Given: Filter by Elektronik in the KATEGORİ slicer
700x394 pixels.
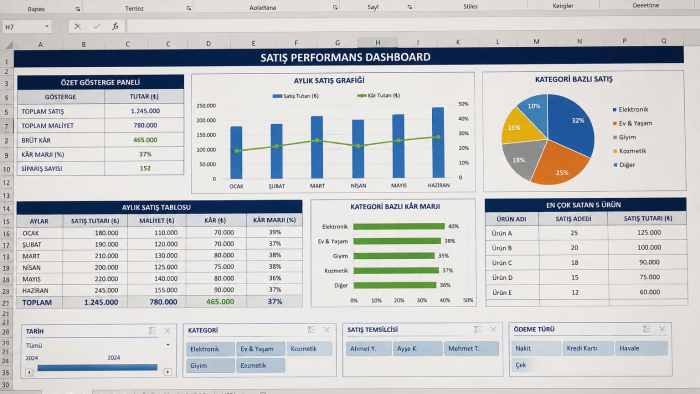Looking at the screenshot, I should point(210,349).
